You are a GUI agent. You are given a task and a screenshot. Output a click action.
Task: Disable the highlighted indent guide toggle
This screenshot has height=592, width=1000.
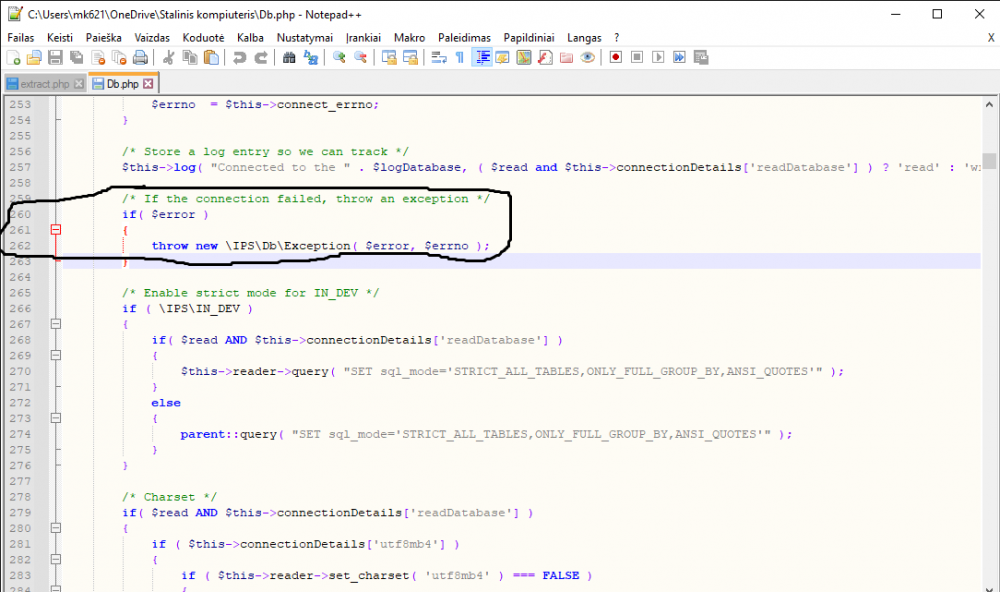pos(482,58)
